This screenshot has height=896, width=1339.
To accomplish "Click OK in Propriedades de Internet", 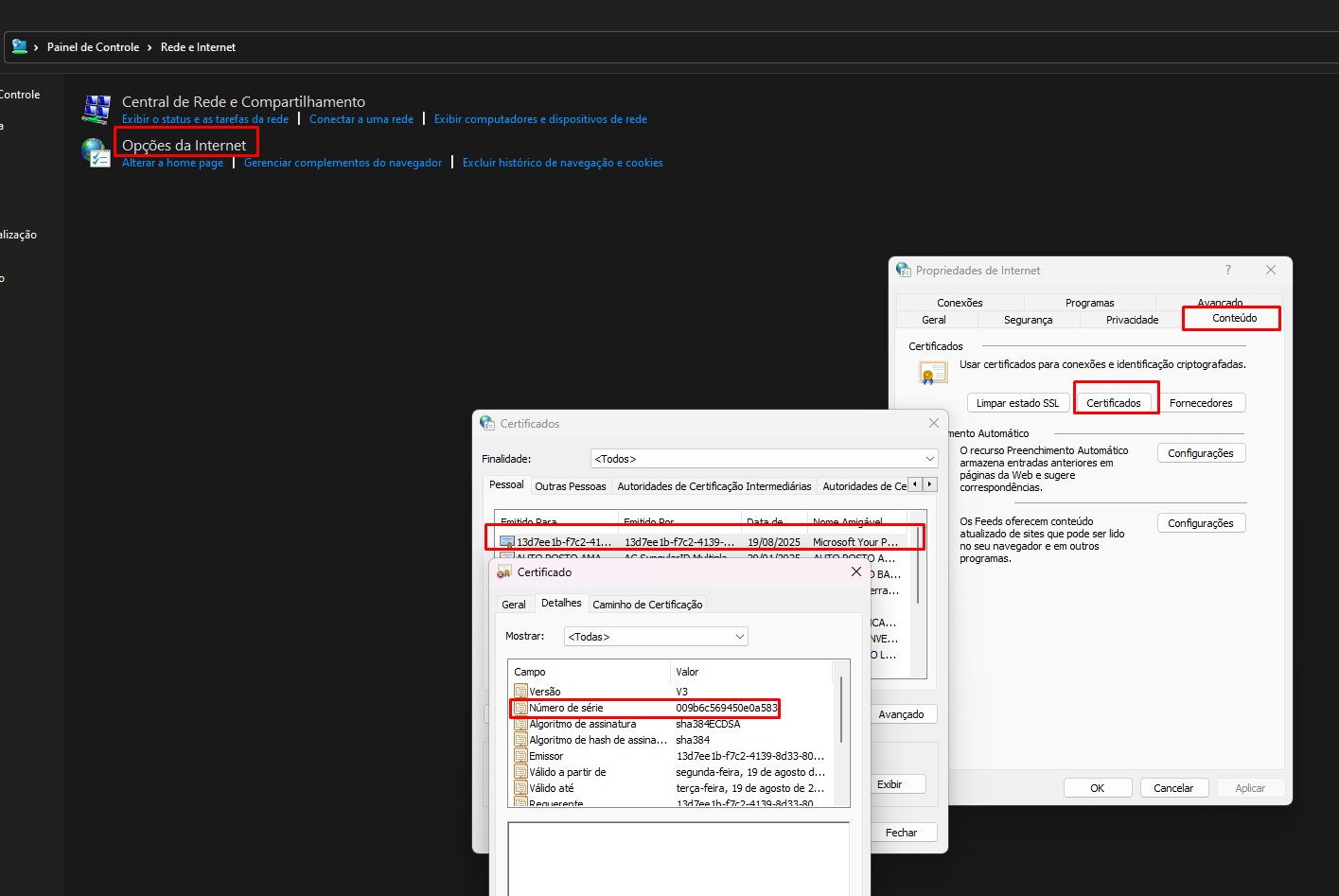I will (x=1098, y=788).
